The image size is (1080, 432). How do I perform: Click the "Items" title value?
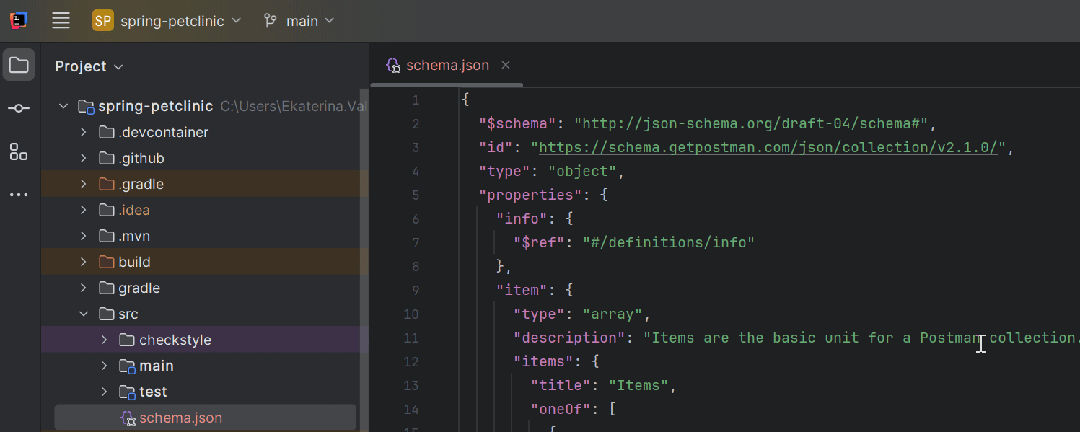point(638,385)
